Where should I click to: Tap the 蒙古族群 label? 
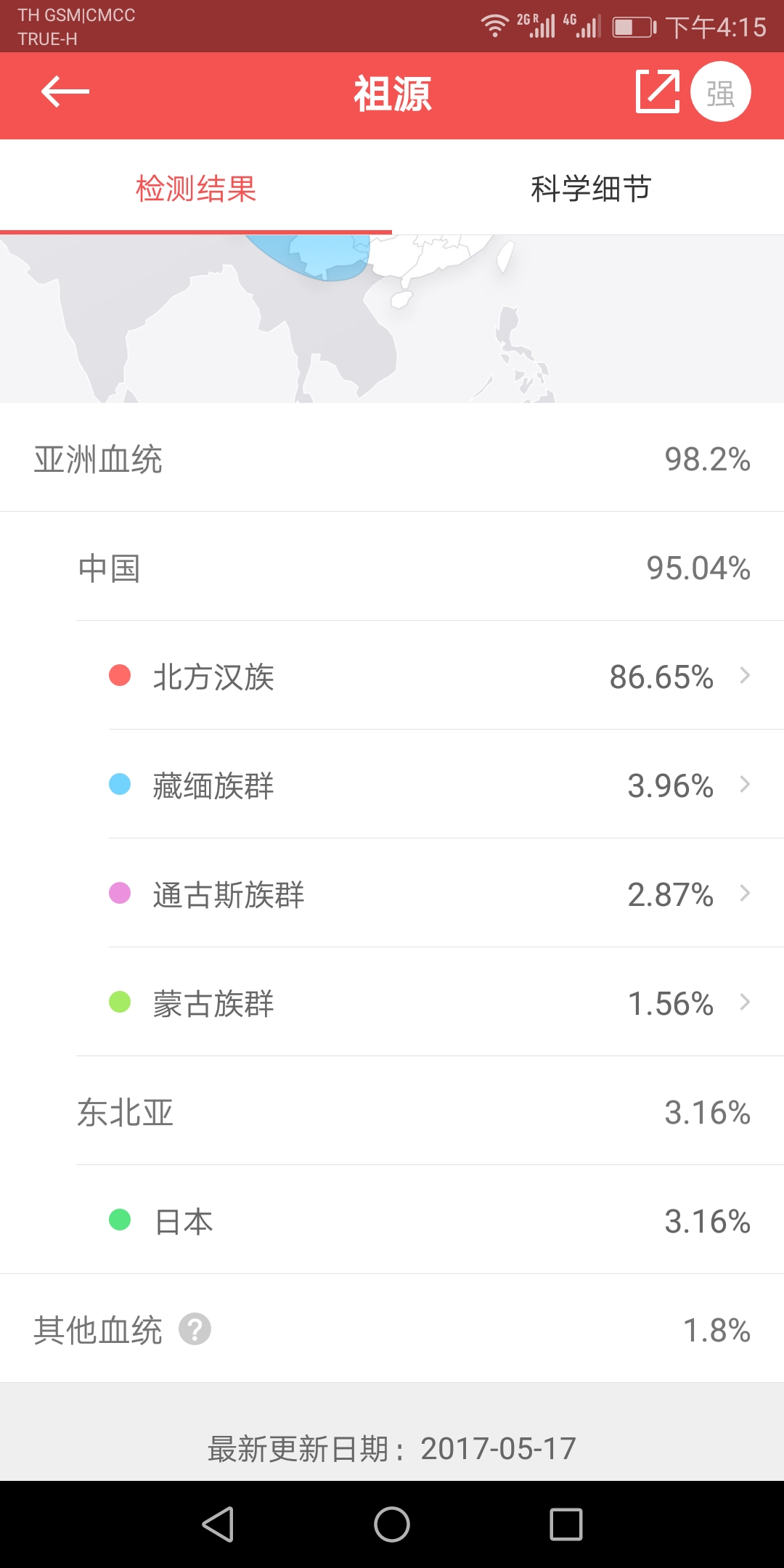pos(213,1004)
